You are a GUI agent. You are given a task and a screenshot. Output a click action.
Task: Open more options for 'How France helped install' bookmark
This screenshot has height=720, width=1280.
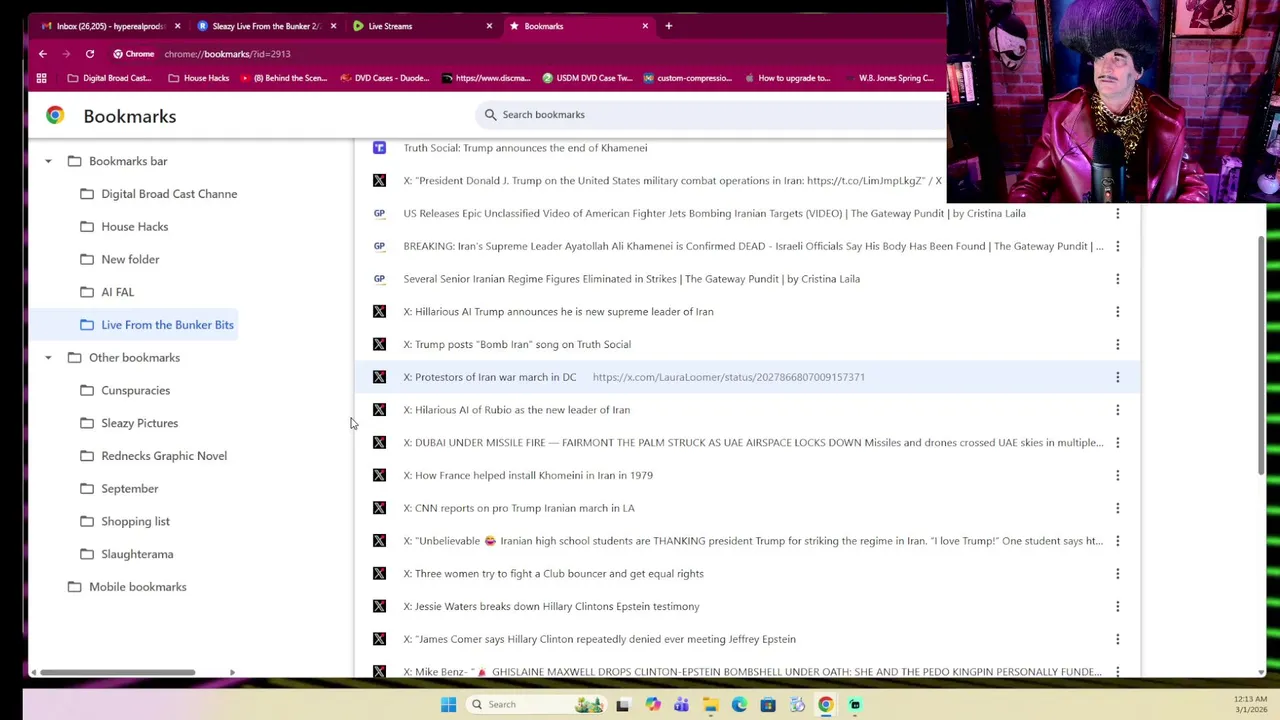pyautogui.click(x=1117, y=475)
